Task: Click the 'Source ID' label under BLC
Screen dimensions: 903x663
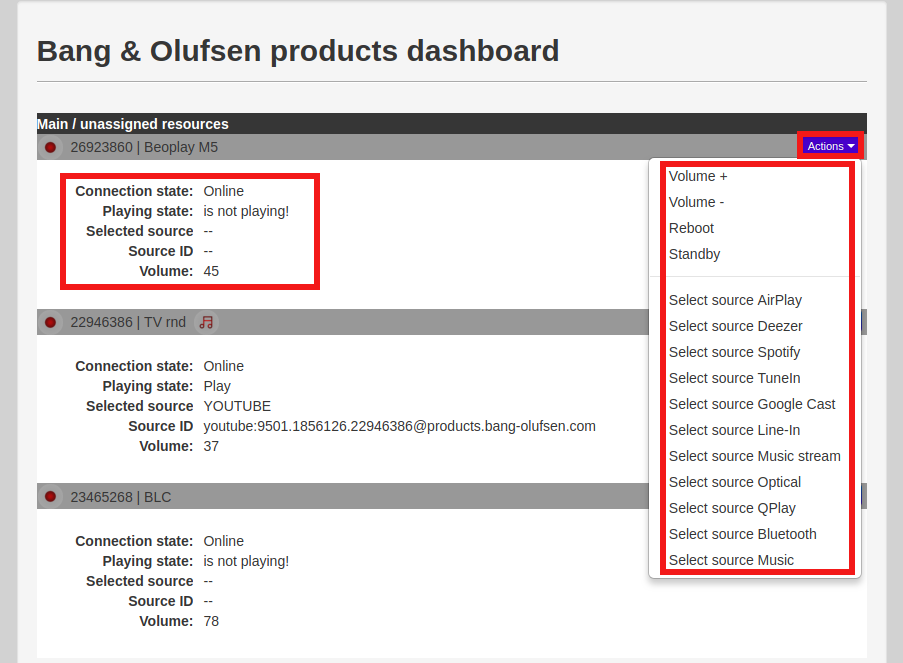Action: tap(161, 601)
